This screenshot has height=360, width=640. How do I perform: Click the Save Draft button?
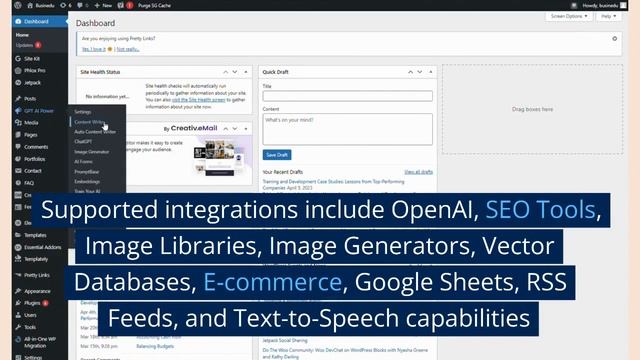pos(277,155)
